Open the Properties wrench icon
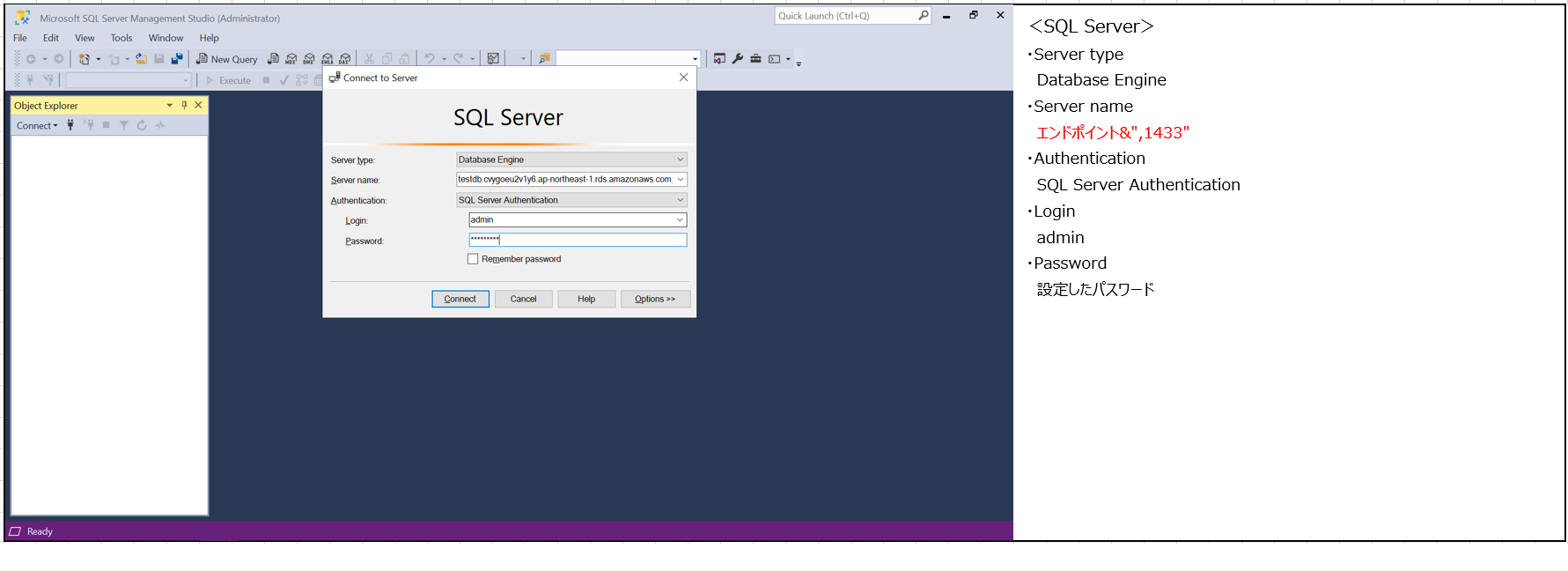 click(738, 59)
